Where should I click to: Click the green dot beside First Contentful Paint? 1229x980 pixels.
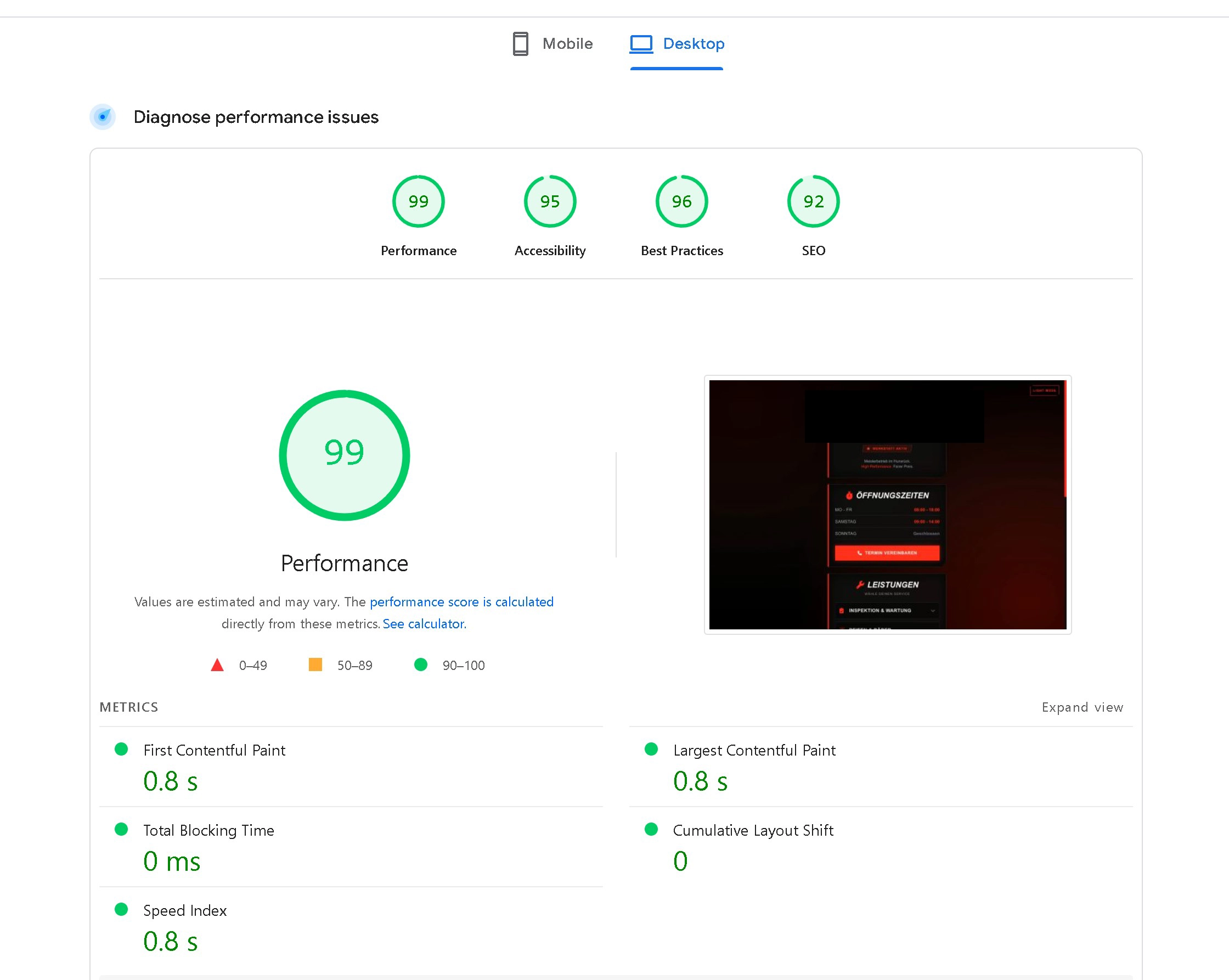point(121,750)
